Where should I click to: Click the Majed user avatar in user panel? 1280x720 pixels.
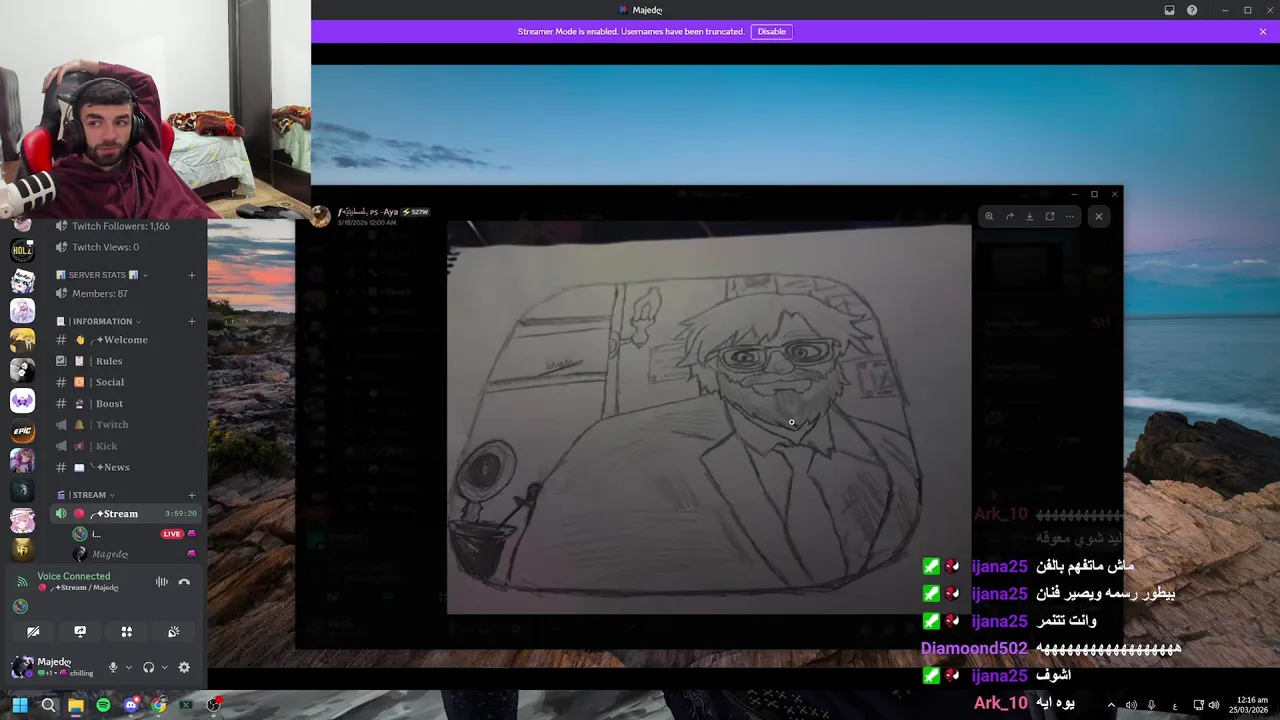(22, 667)
